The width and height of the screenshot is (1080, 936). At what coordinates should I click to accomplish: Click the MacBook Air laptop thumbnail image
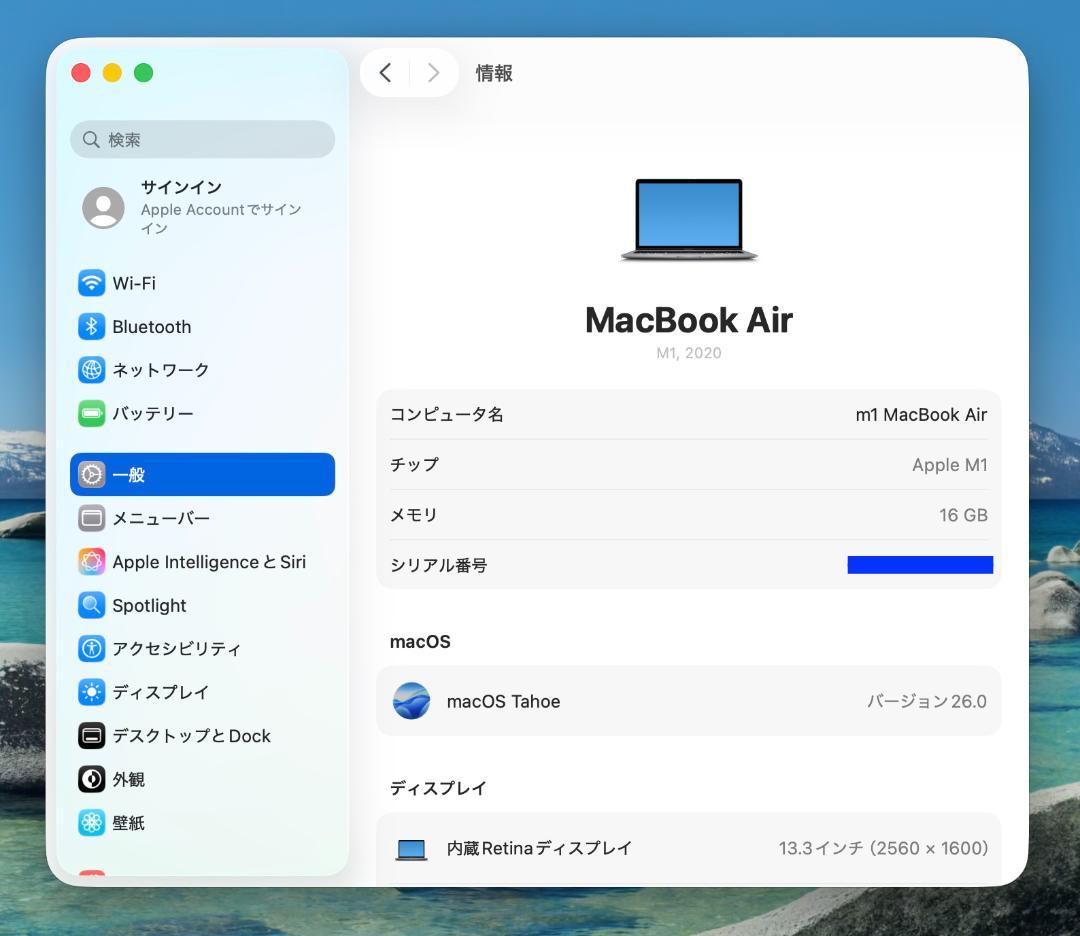688,216
